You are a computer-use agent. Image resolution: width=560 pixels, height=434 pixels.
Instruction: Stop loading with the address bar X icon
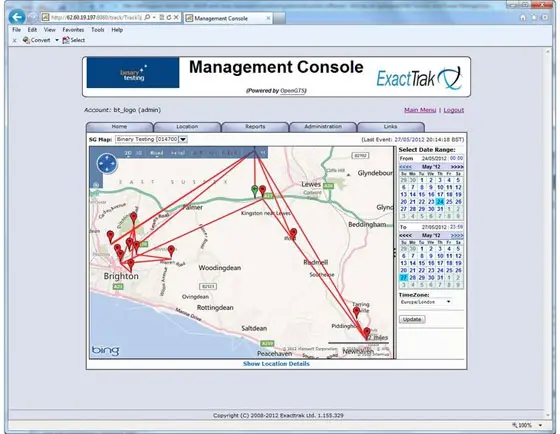(x=176, y=17)
